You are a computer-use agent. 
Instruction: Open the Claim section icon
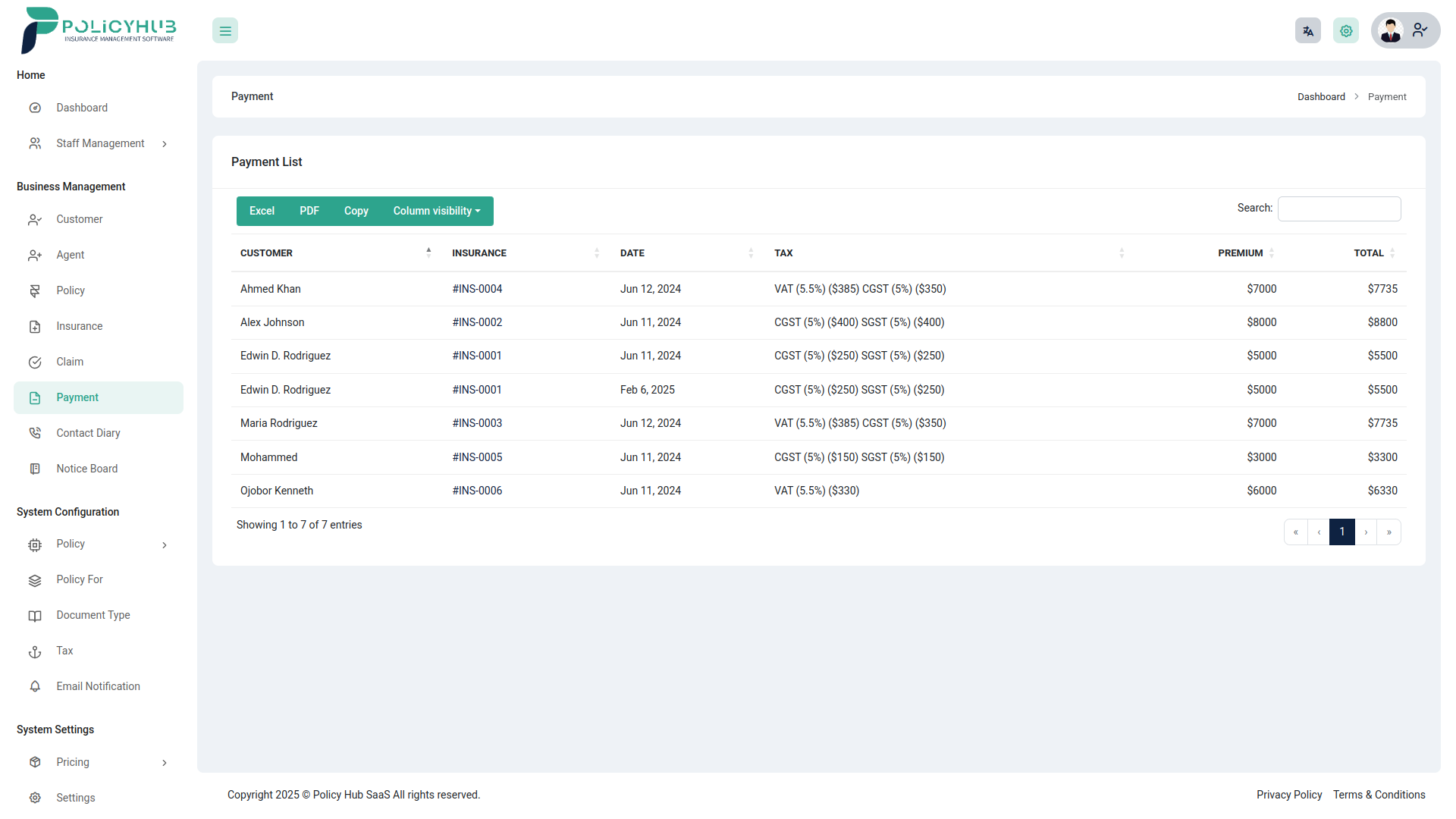[35, 362]
